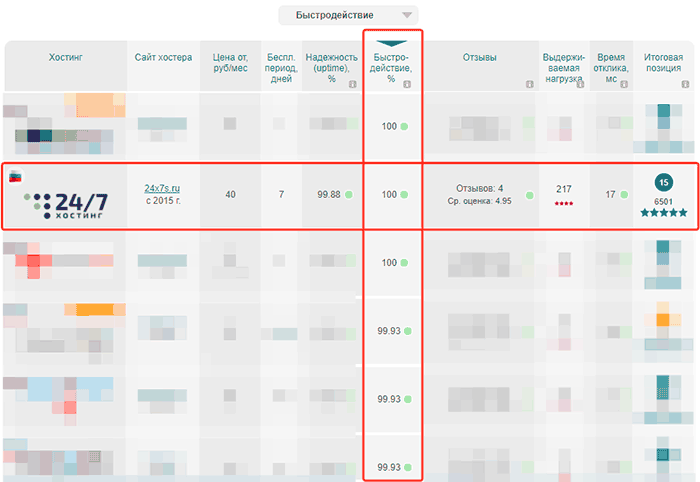Click score value 6501

pyautogui.click(x=663, y=202)
